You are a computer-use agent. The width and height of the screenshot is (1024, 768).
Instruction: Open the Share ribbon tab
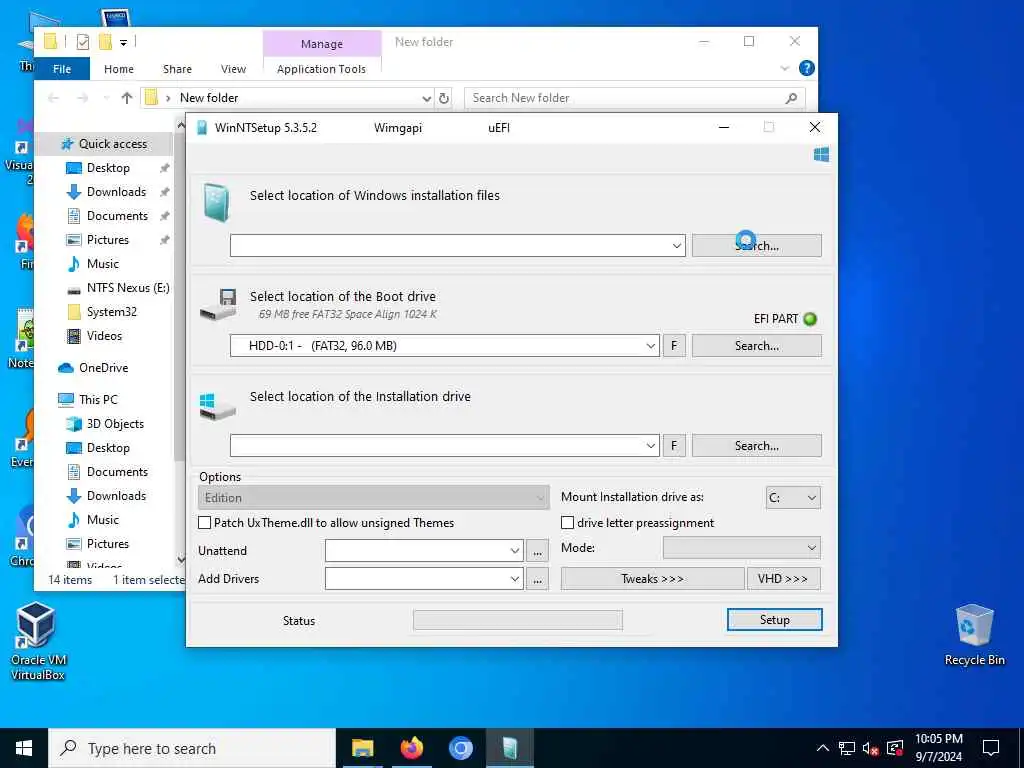click(x=177, y=69)
